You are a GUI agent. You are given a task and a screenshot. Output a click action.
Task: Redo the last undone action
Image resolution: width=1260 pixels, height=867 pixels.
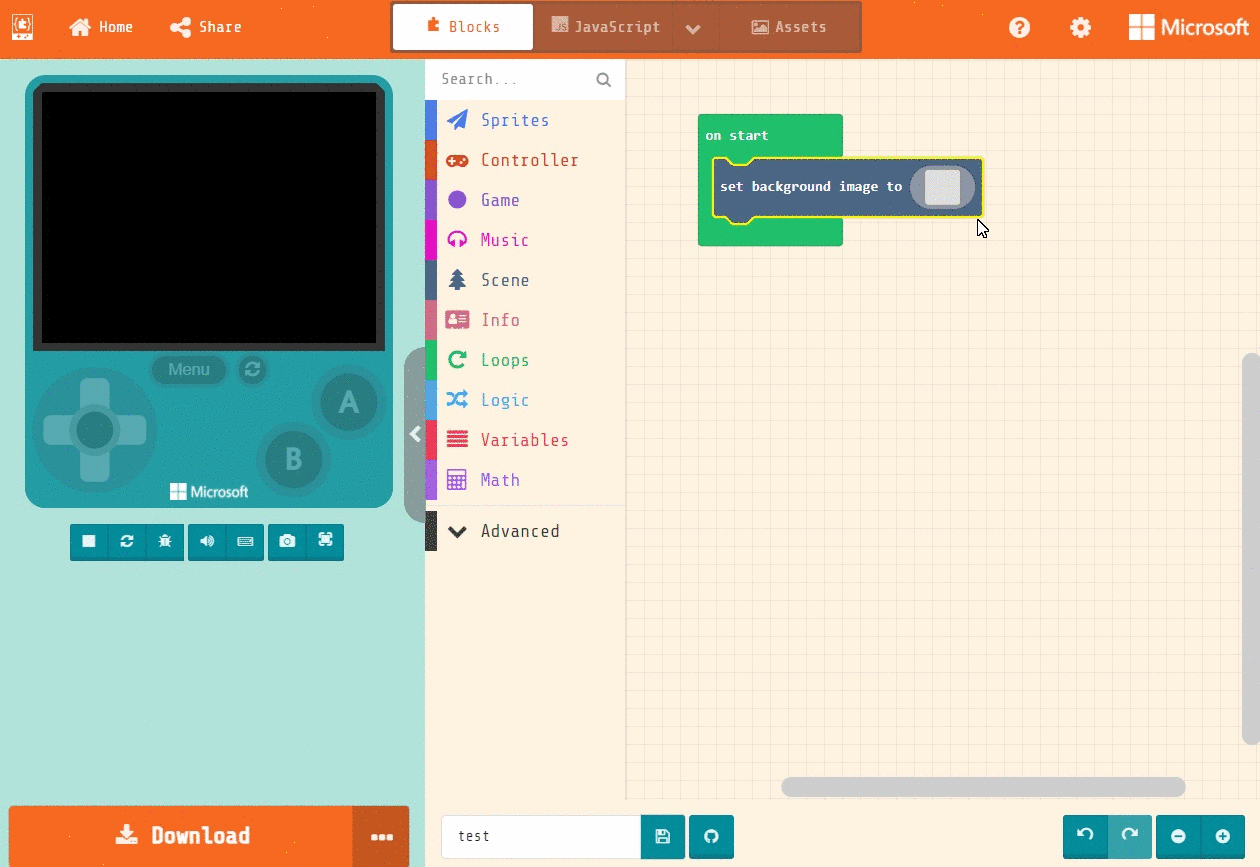[1130, 836]
